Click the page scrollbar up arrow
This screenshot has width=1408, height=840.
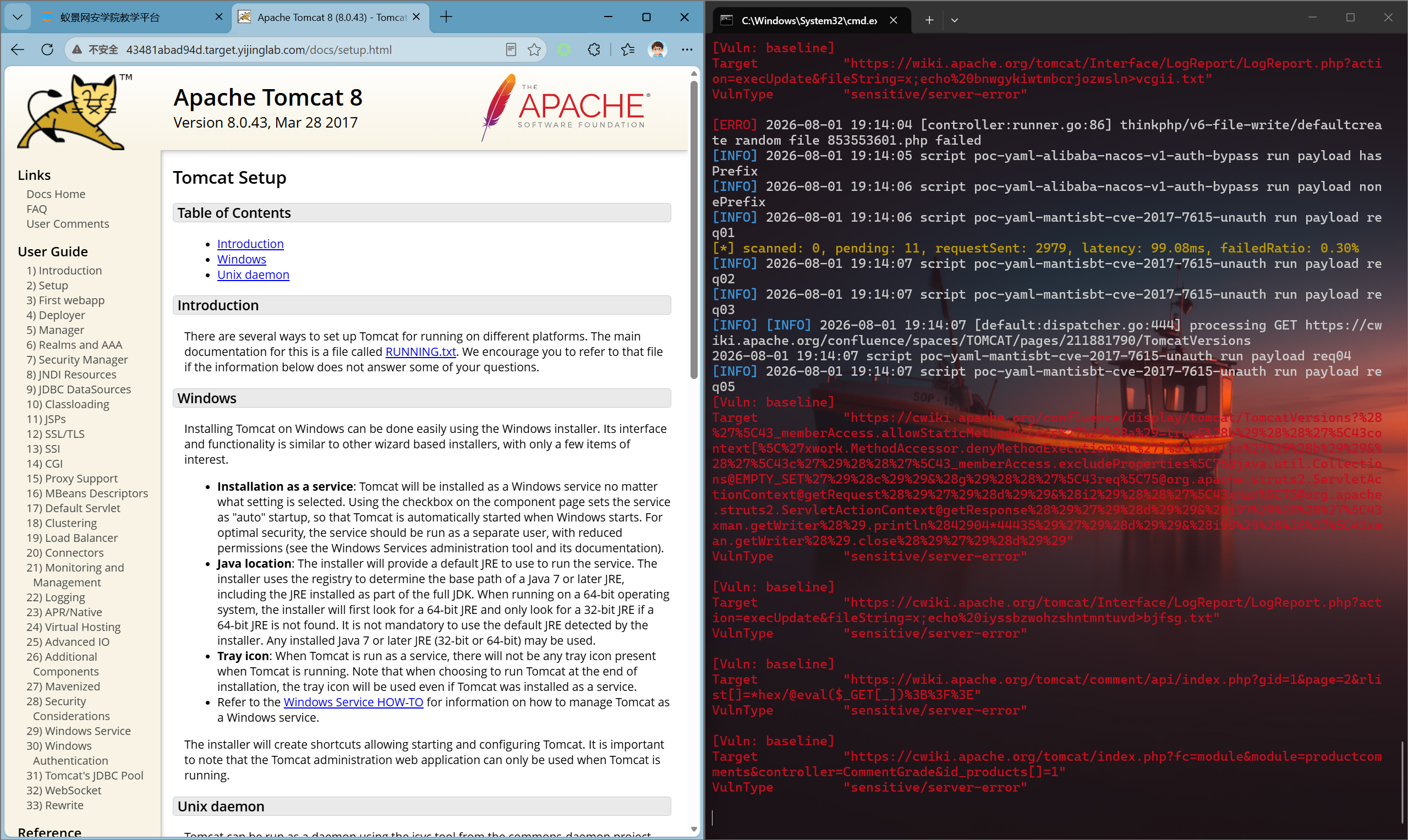[694, 74]
